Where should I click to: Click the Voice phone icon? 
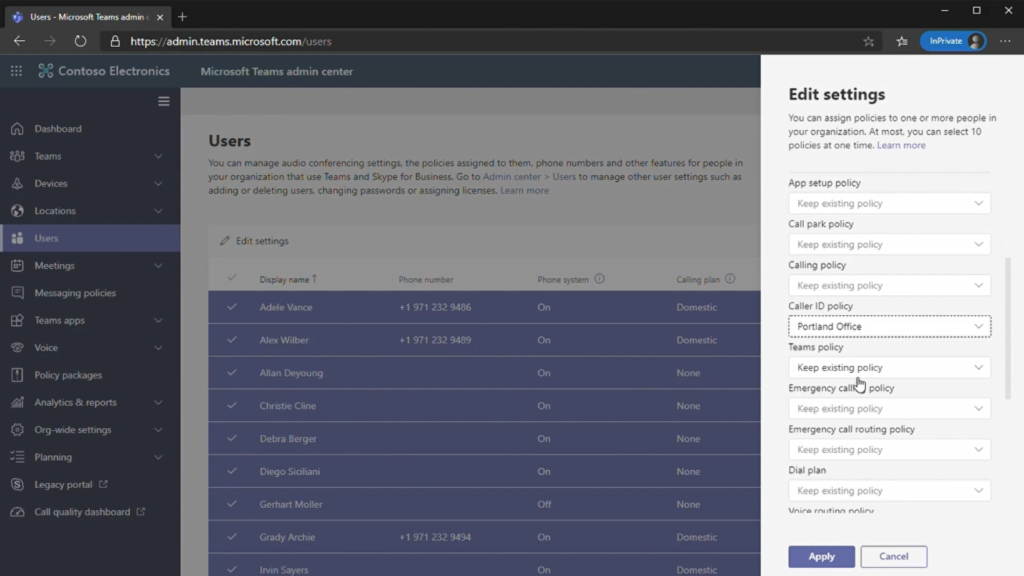[x=17, y=348]
